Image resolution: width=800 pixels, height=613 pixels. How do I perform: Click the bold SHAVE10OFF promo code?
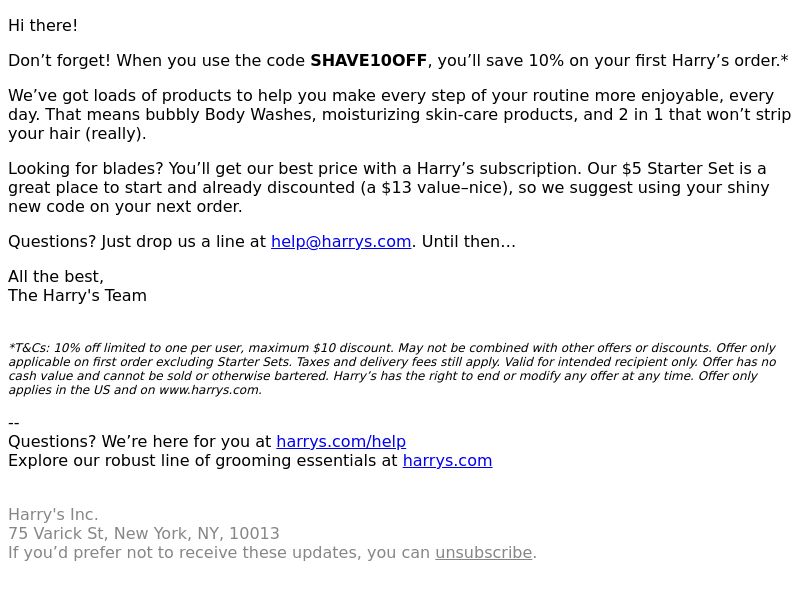pyautogui.click(x=368, y=60)
